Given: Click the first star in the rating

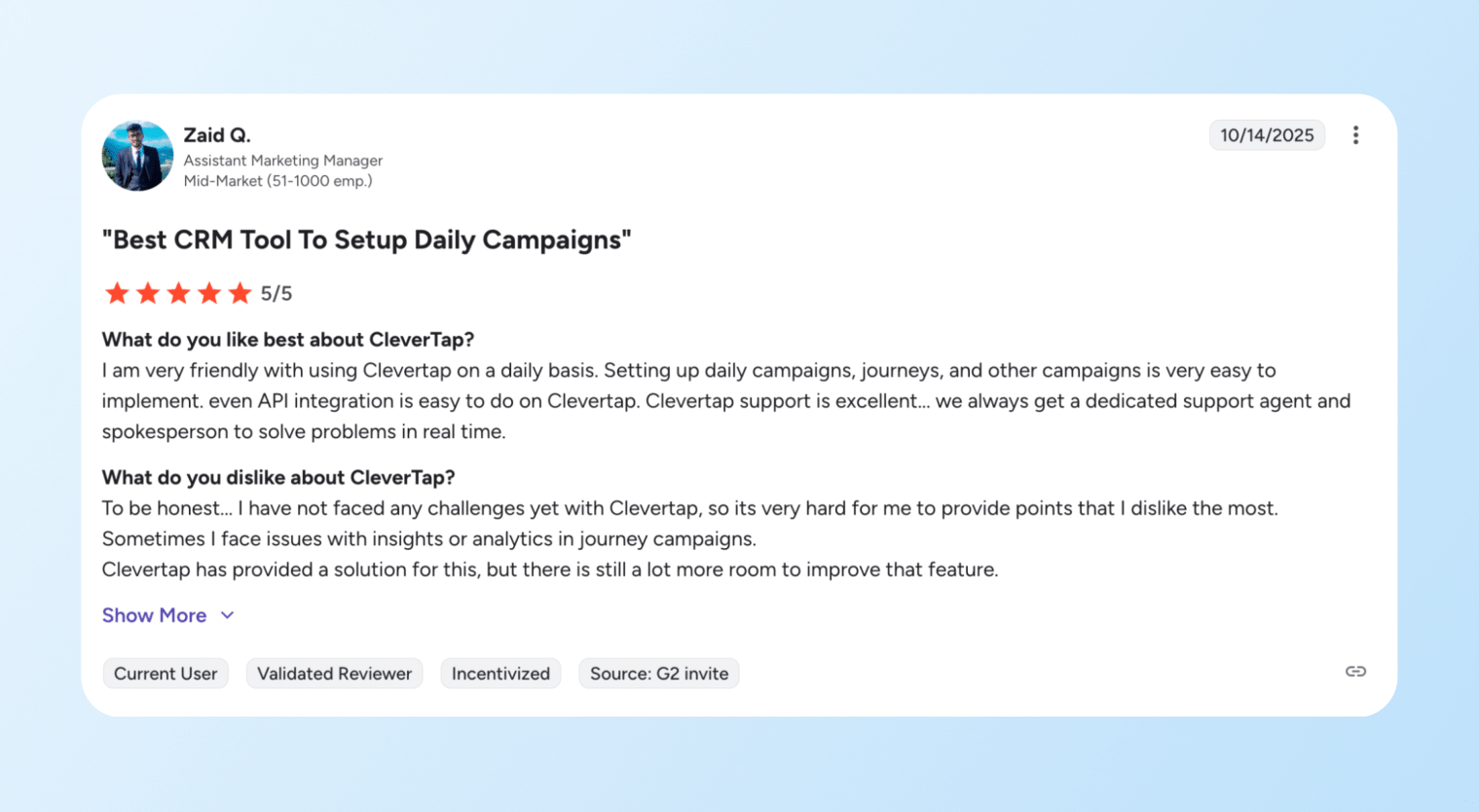Looking at the screenshot, I should tap(117, 293).
